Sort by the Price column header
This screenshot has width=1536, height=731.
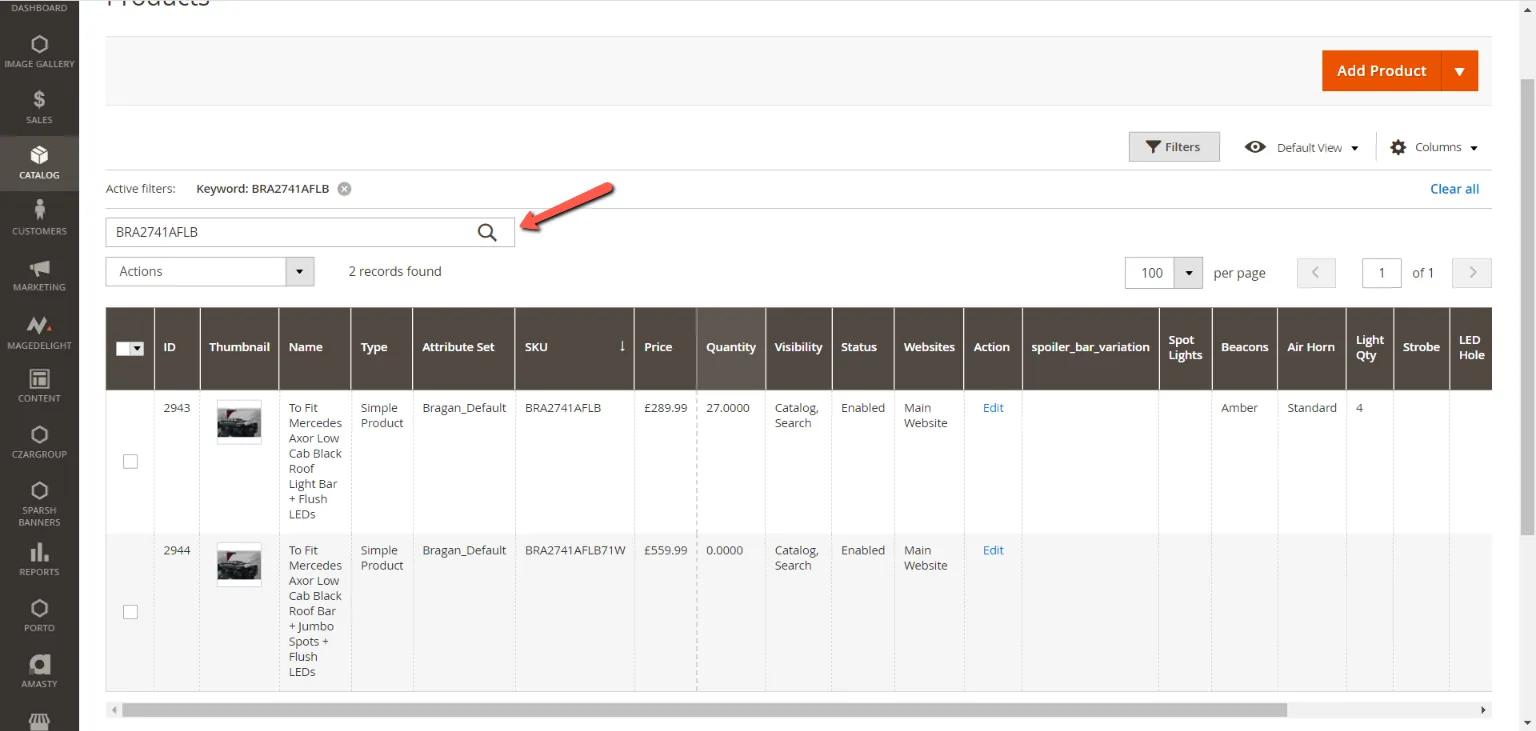[665, 348]
